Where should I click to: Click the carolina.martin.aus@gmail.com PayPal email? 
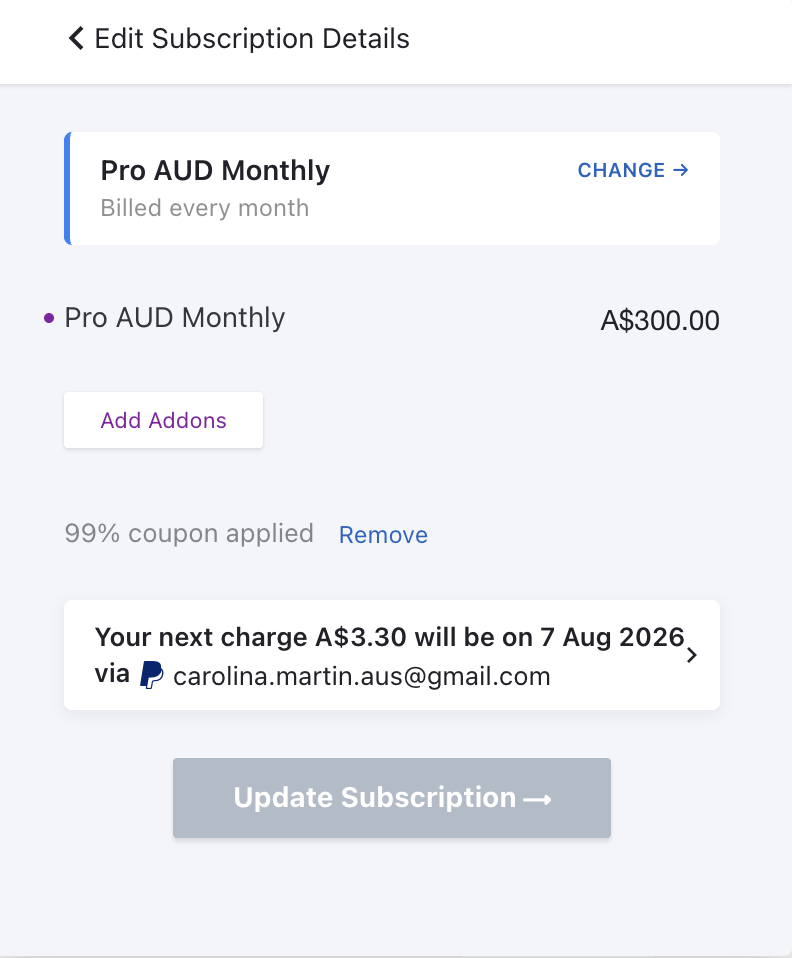point(362,676)
